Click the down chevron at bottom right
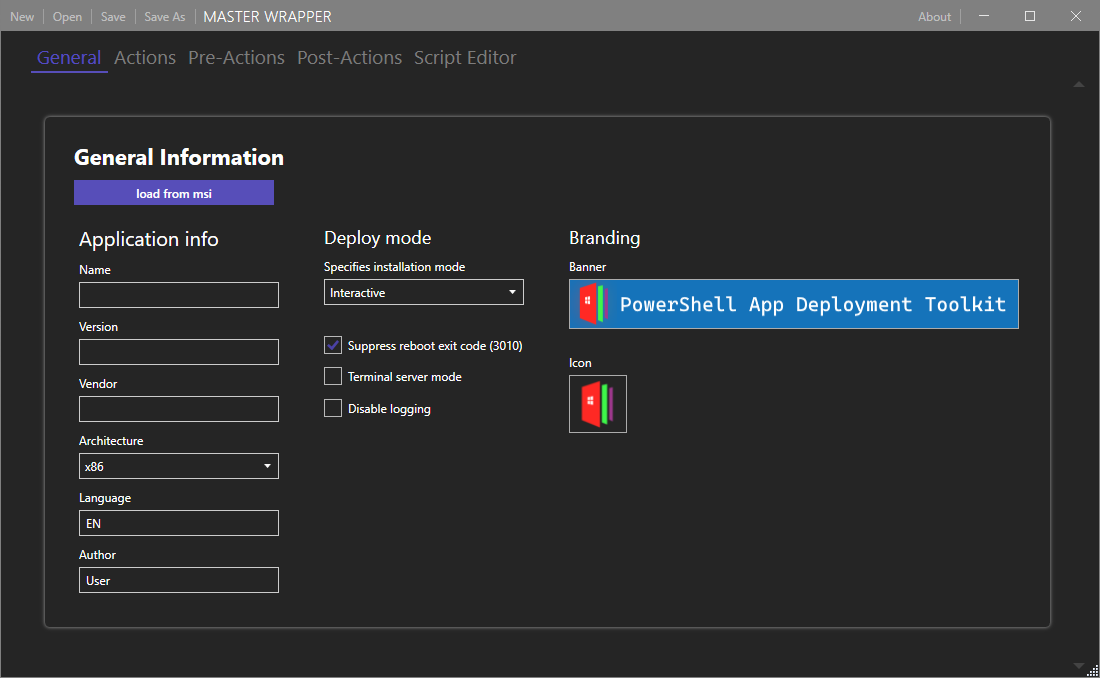 [x=1078, y=666]
